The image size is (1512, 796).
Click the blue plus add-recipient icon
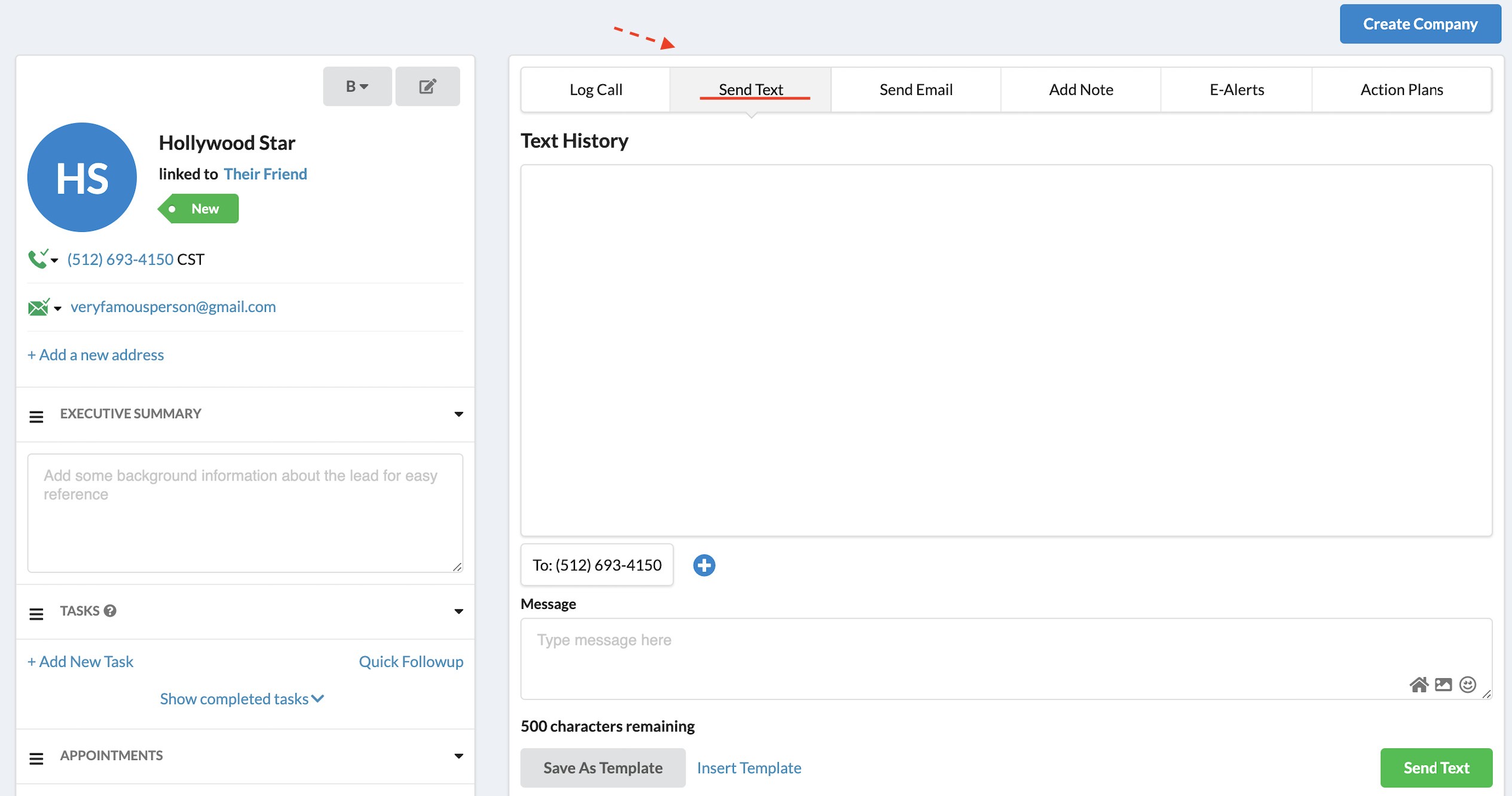click(x=703, y=565)
